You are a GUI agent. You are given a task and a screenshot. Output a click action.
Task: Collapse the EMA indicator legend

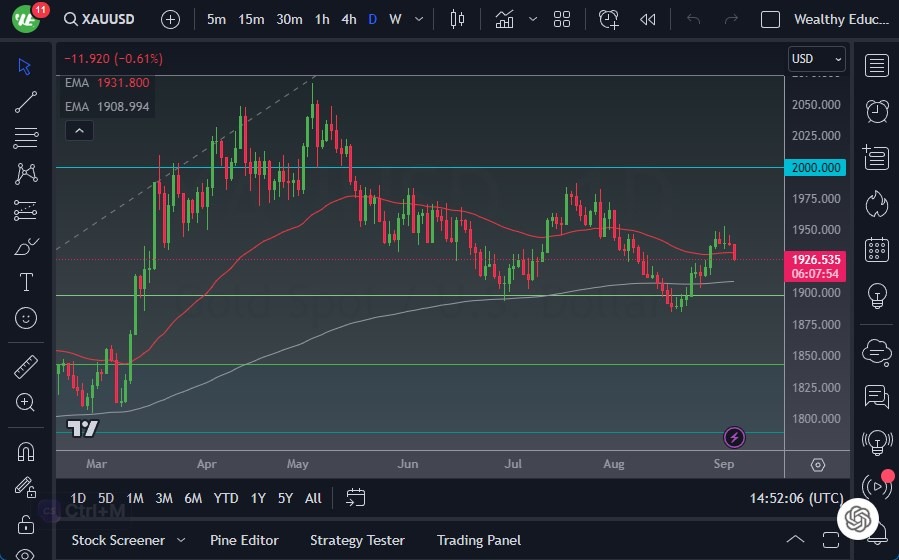click(79, 130)
